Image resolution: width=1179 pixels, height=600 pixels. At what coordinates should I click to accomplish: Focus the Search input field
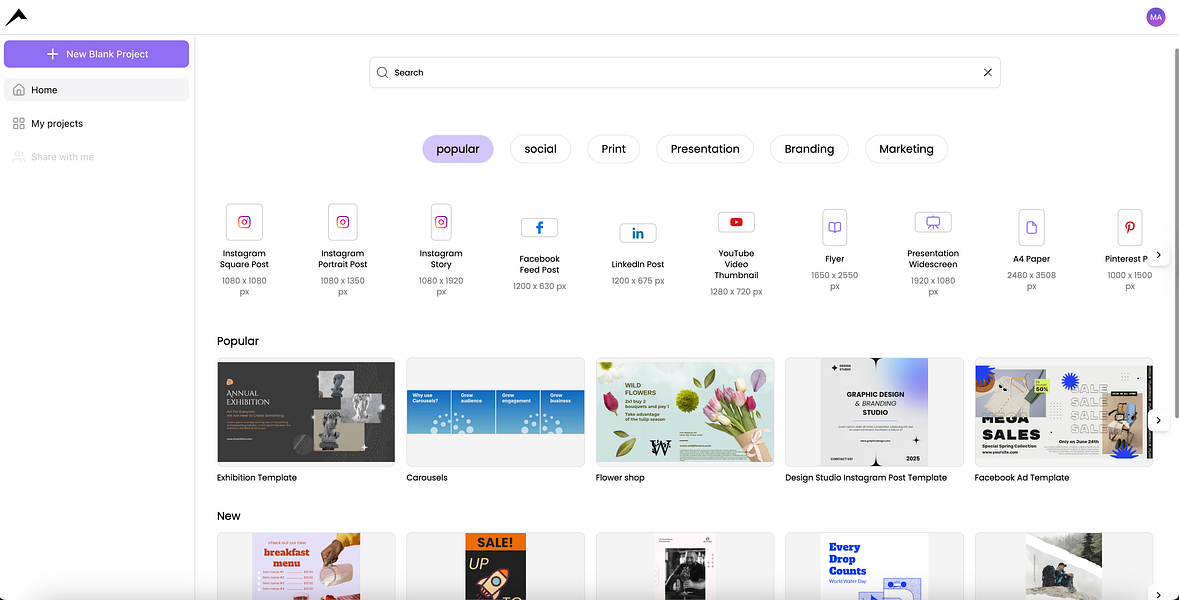(x=684, y=72)
